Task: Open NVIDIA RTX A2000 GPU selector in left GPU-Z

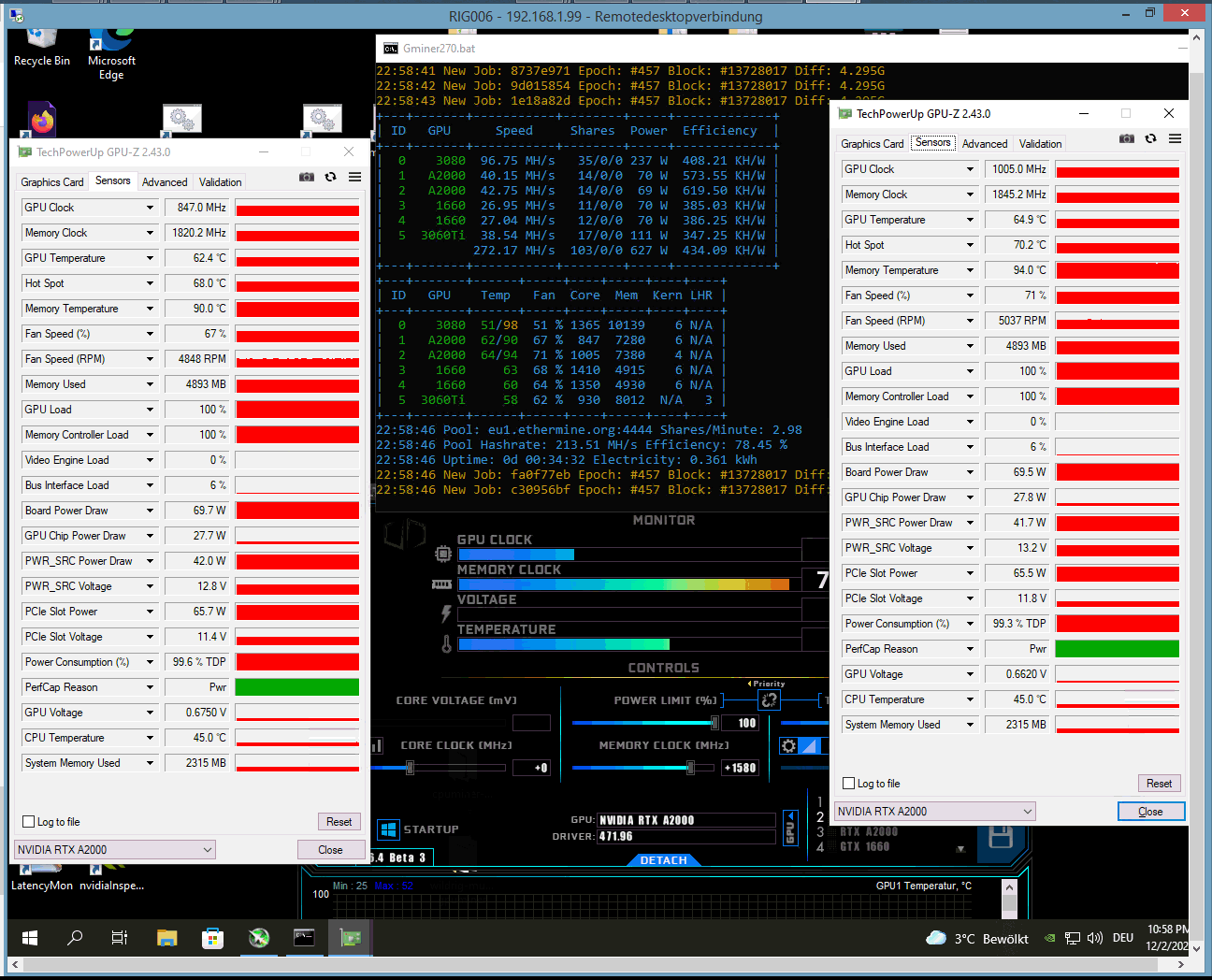Action: 115,850
